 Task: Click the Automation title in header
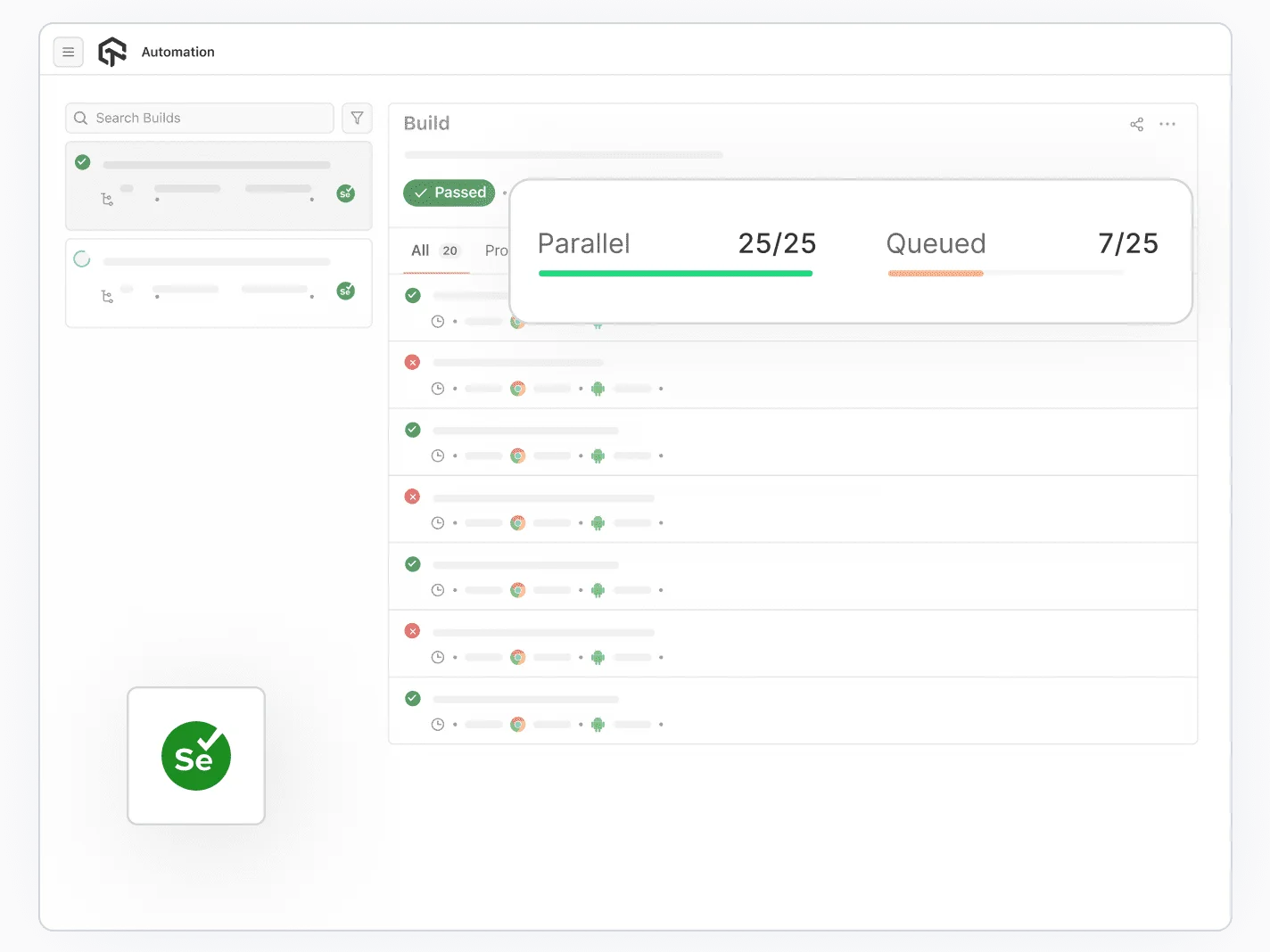click(177, 52)
